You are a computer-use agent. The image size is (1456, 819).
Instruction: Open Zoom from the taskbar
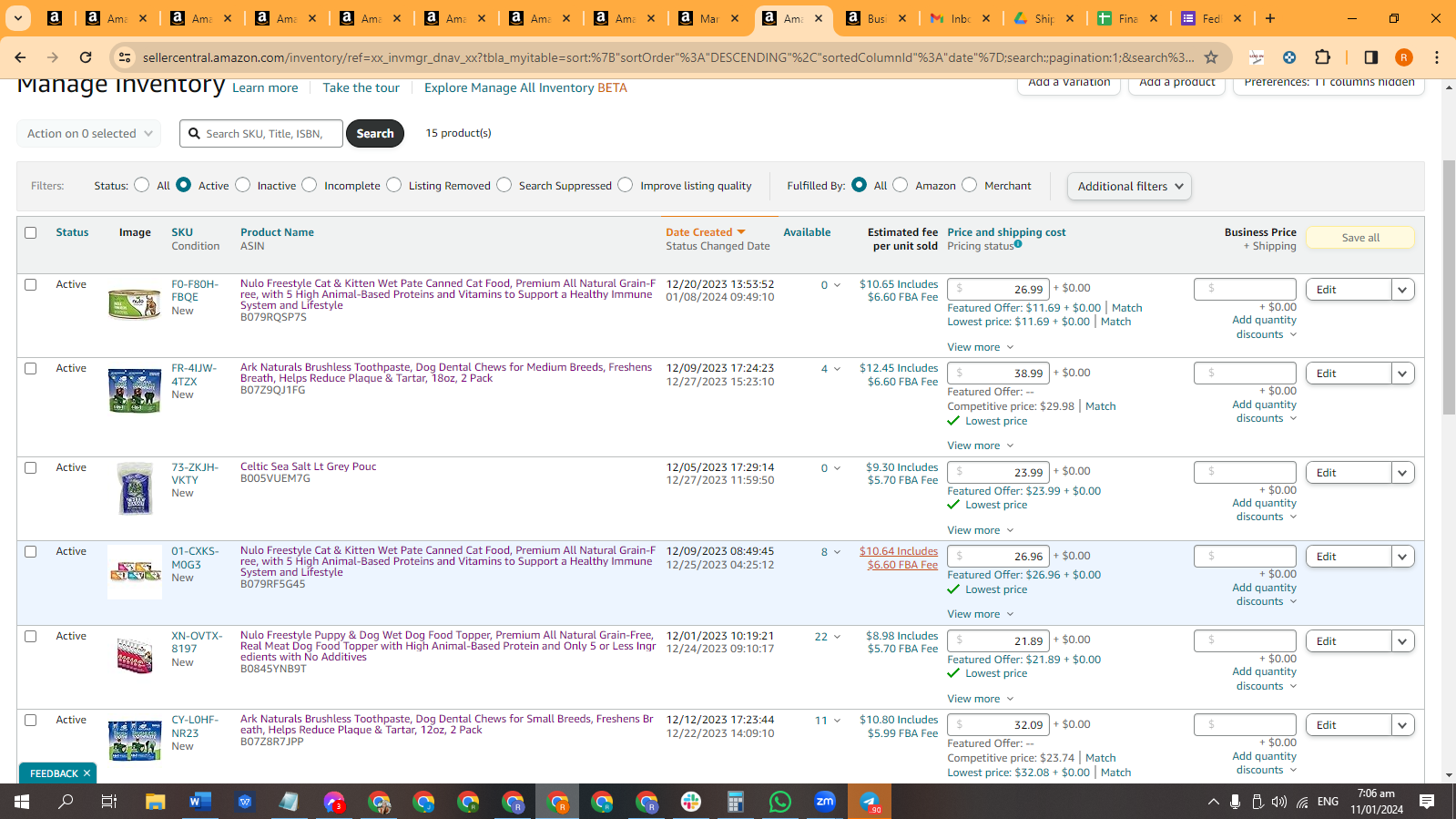point(825,802)
